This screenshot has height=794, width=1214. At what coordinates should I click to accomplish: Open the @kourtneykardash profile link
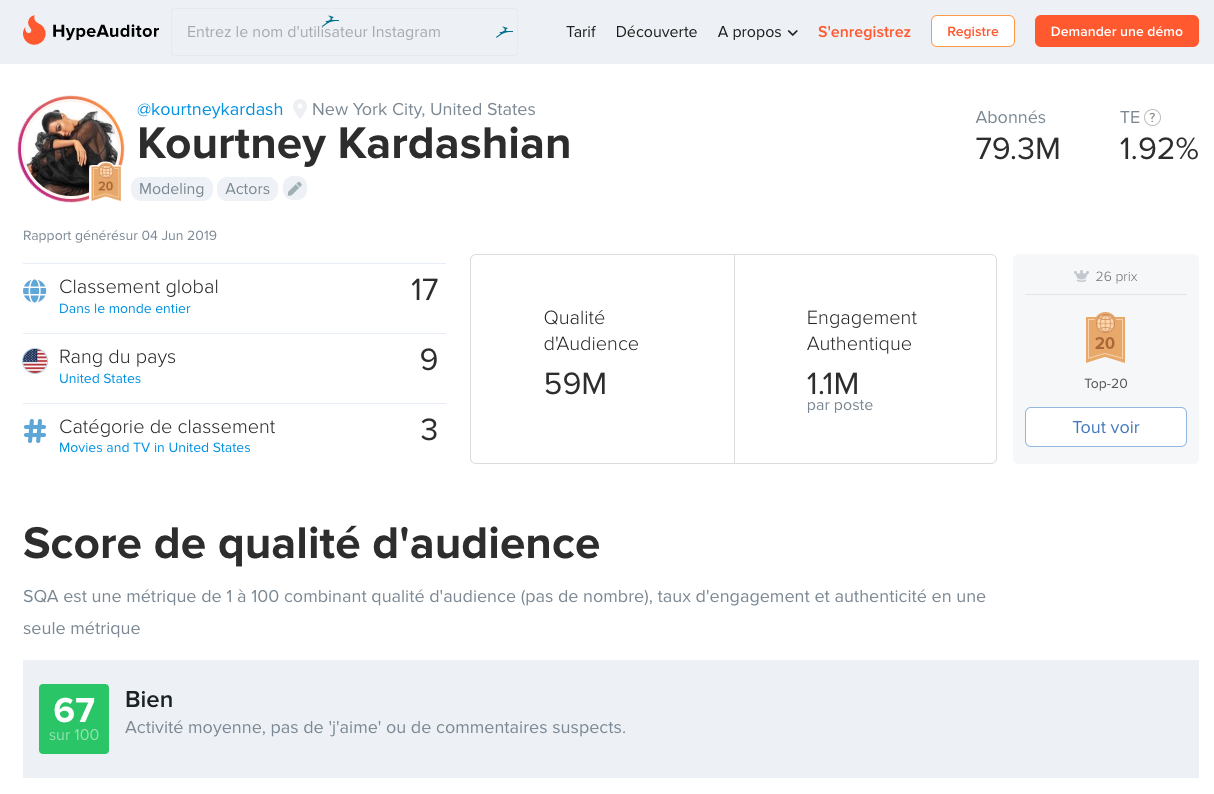click(x=210, y=109)
